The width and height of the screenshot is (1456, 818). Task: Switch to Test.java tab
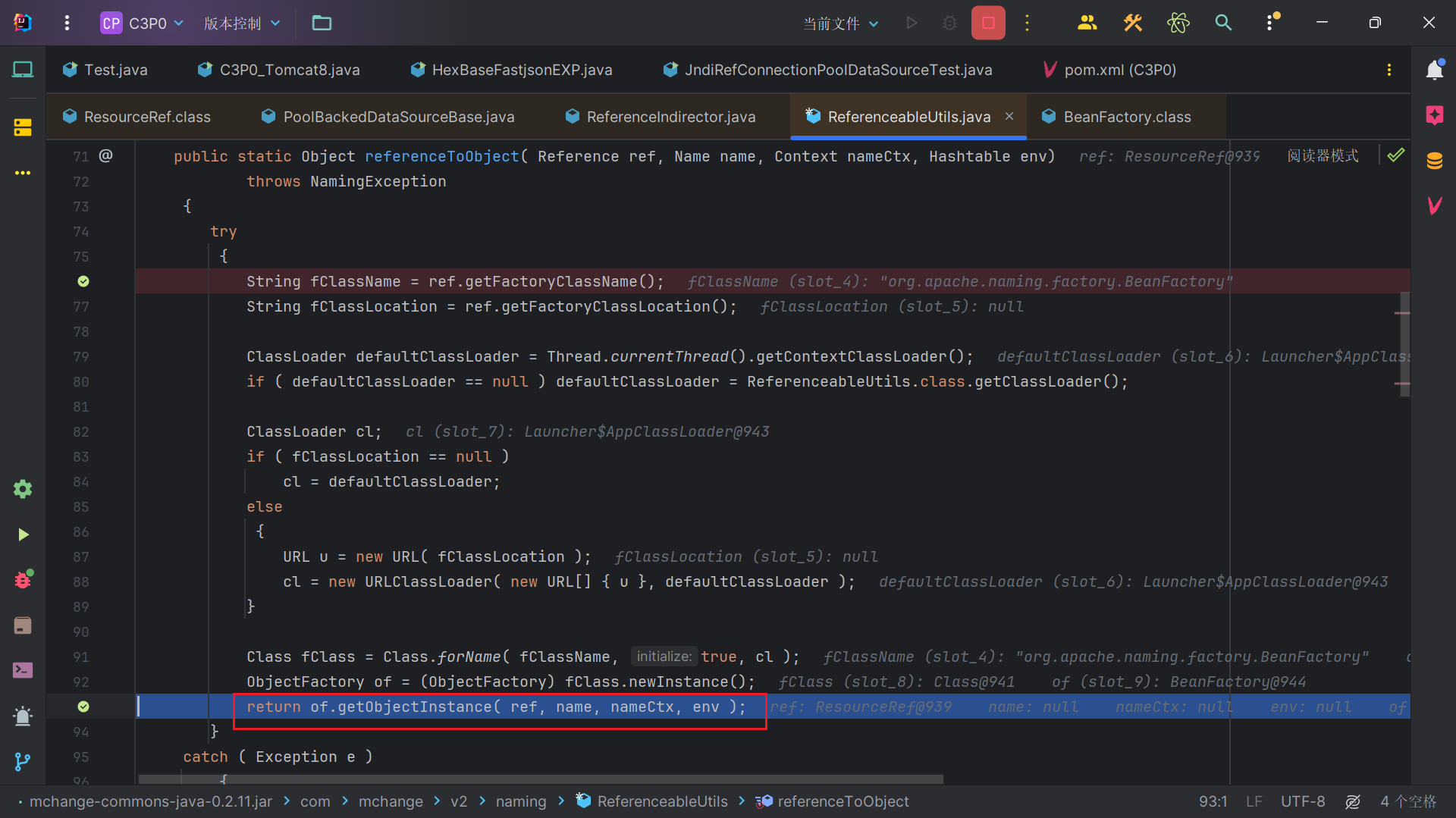pyautogui.click(x=105, y=70)
